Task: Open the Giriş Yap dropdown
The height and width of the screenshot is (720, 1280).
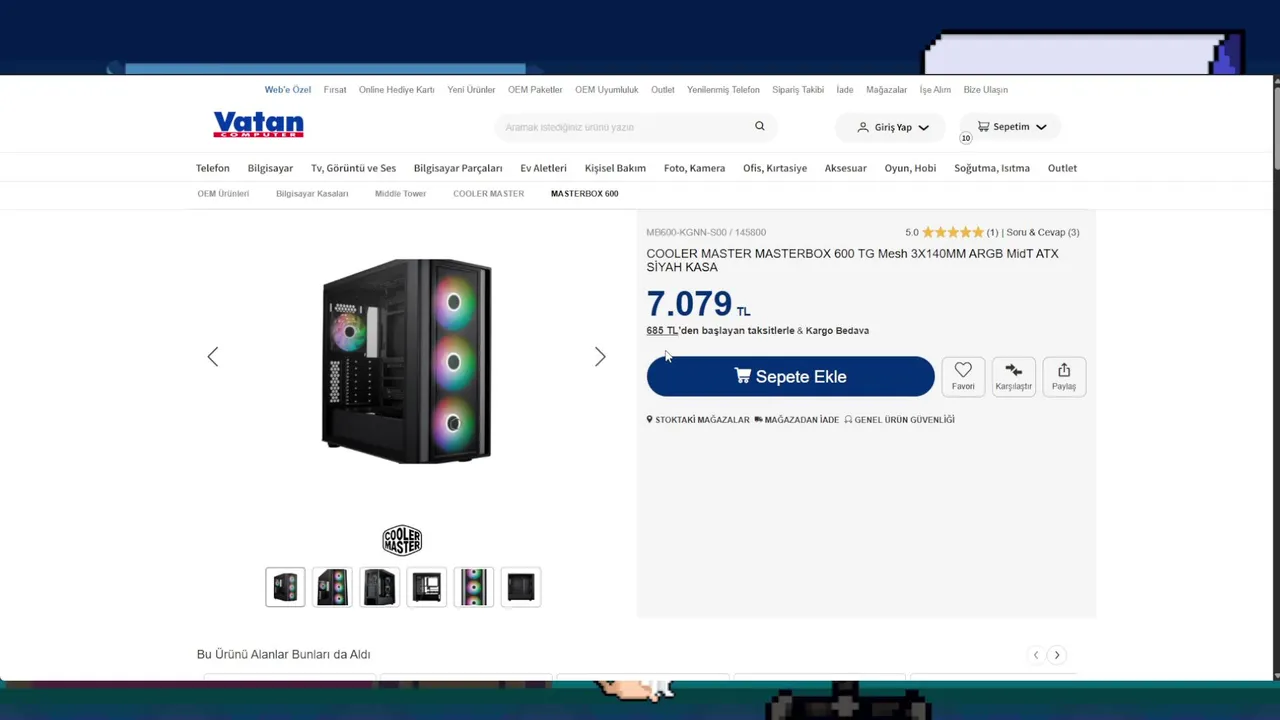Action: (x=892, y=127)
